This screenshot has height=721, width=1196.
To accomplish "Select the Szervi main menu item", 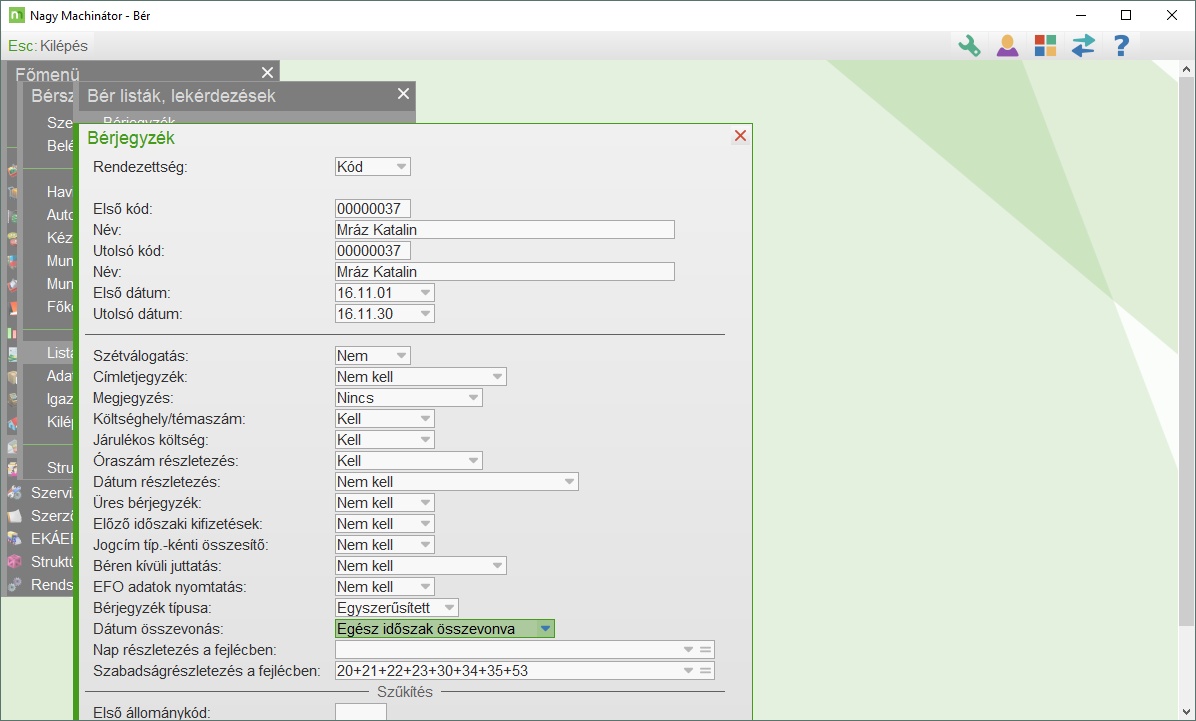I will coord(52,493).
